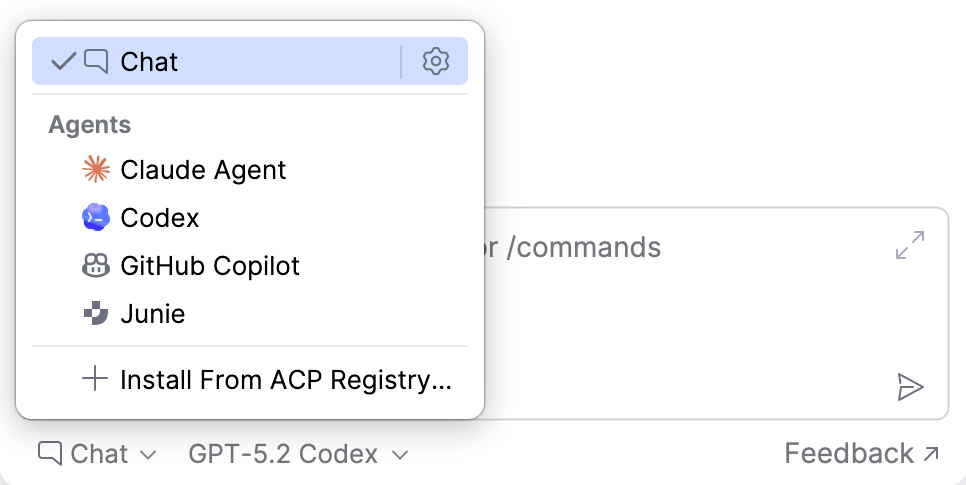
Task: Open the GPT-5.2 Codex model dropdown
Action: click(298, 454)
